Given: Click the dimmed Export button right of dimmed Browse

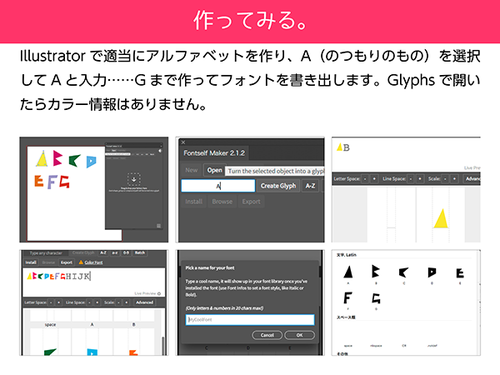Looking at the screenshot, I should tap(251, 201).
